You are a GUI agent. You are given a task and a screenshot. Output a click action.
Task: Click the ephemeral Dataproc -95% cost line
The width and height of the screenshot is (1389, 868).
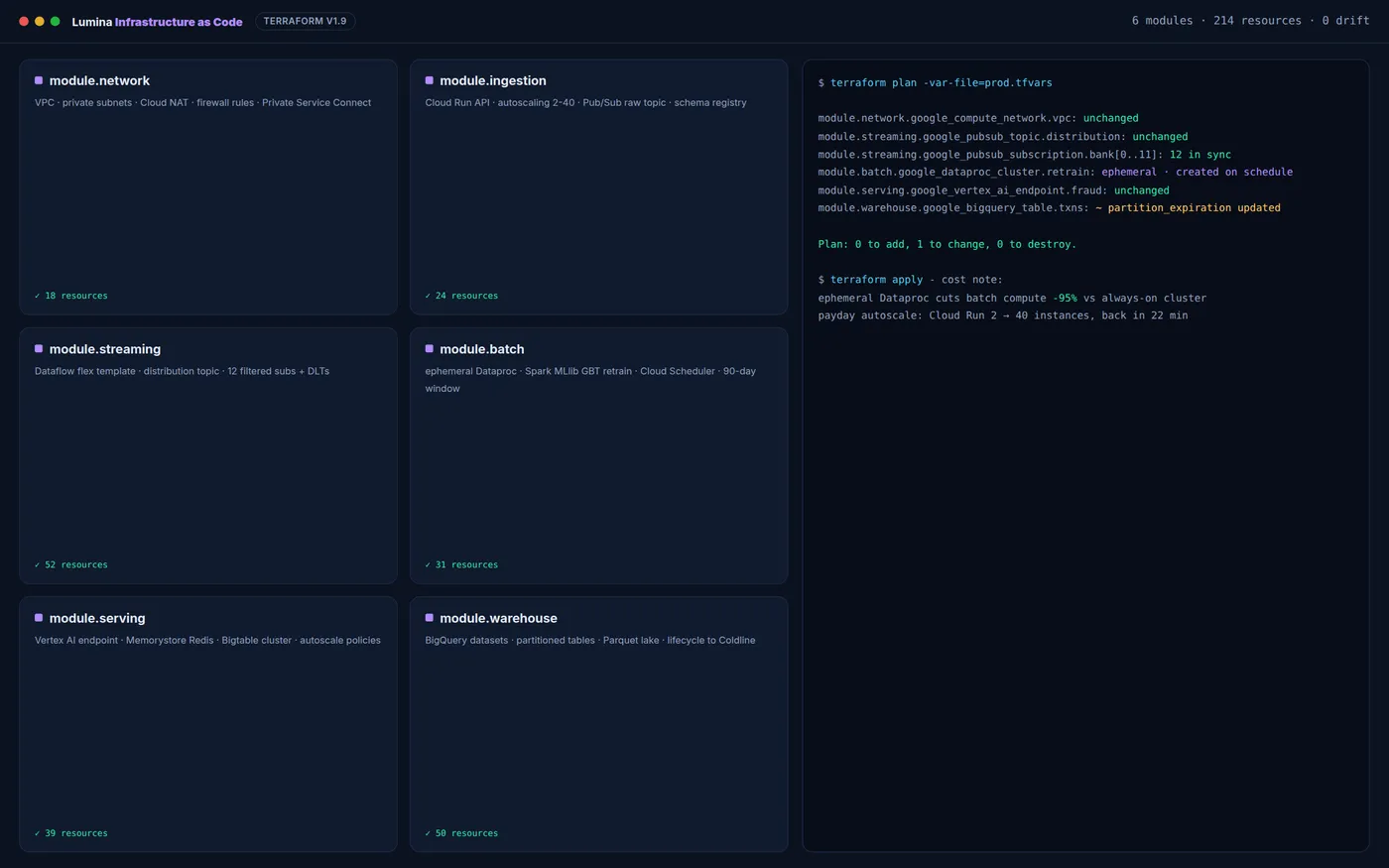tap(1012, 298)
